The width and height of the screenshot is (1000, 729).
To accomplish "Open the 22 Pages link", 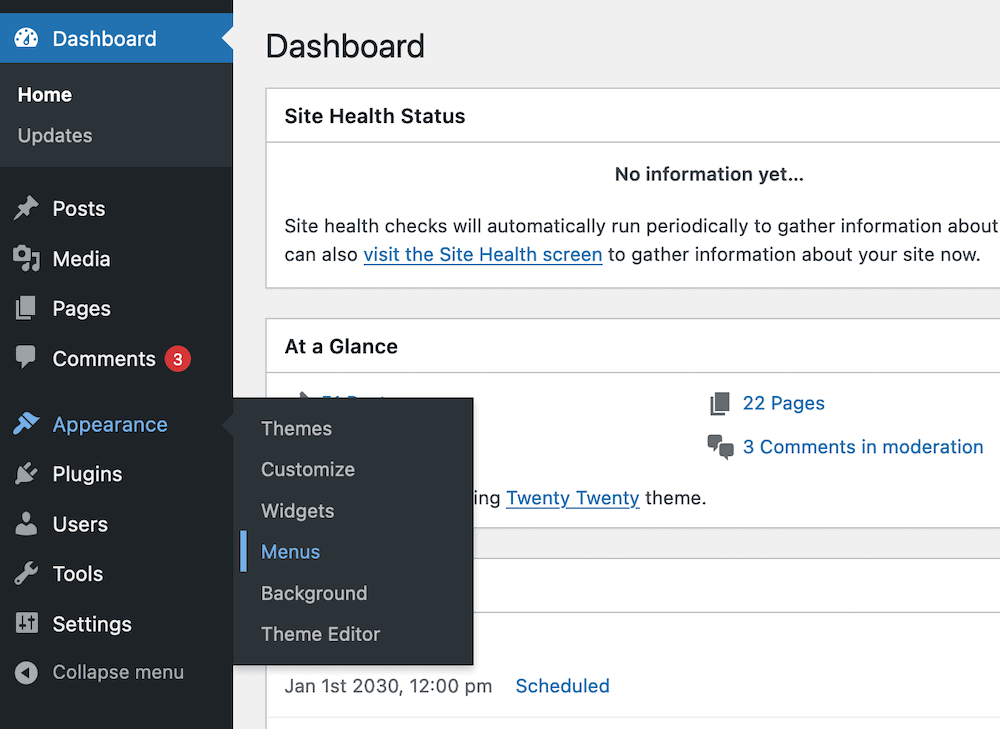I will (784, 403).
